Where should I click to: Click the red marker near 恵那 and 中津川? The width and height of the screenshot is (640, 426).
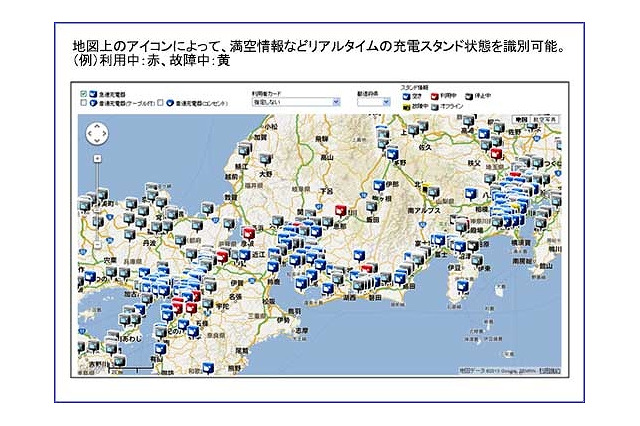341,211
